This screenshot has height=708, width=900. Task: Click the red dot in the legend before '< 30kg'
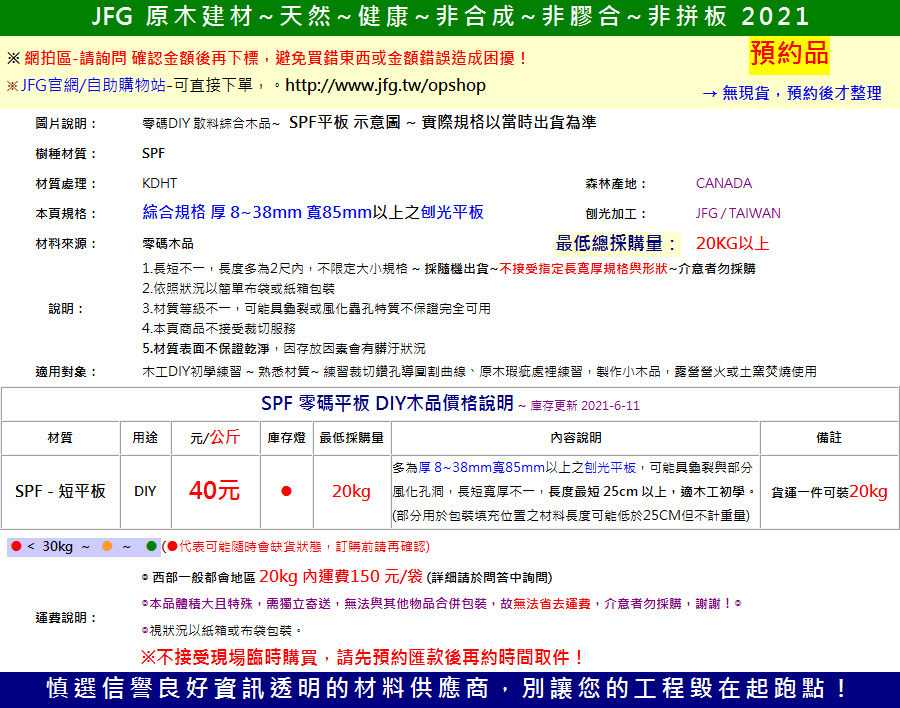click(x=16, y=546)
